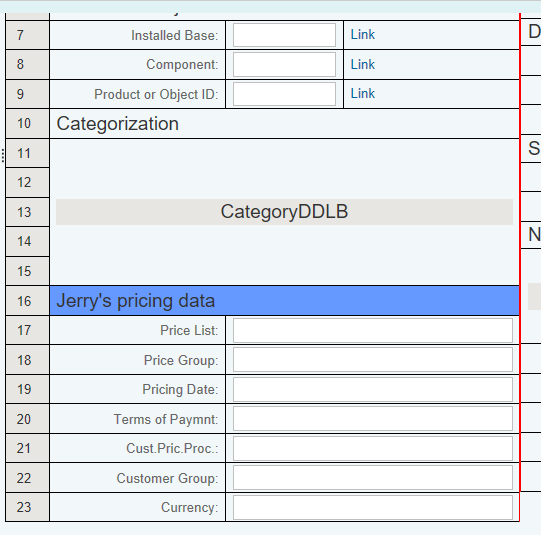
Task: Click the Terms of Paymnt input field
Action: tap(373, 419)
